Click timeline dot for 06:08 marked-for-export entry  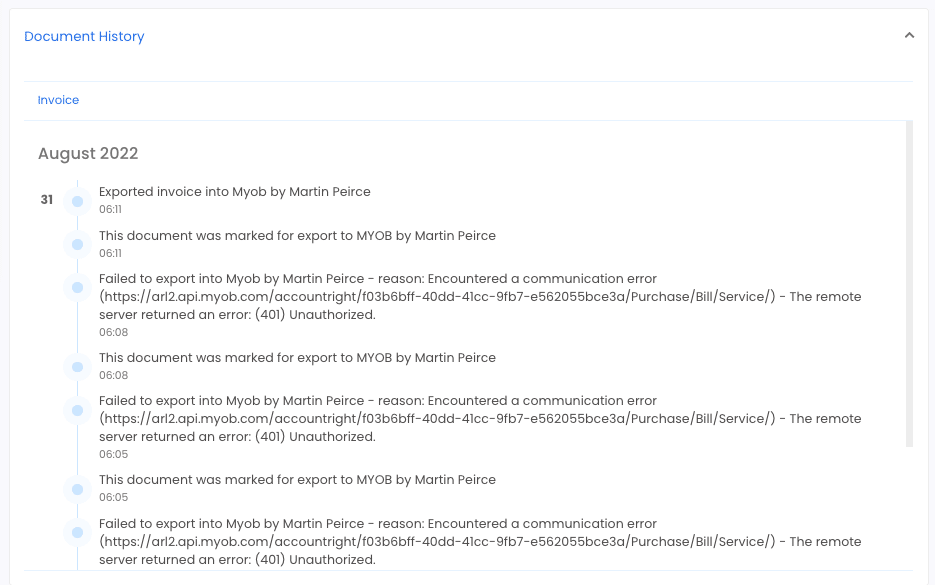[78, 367]
